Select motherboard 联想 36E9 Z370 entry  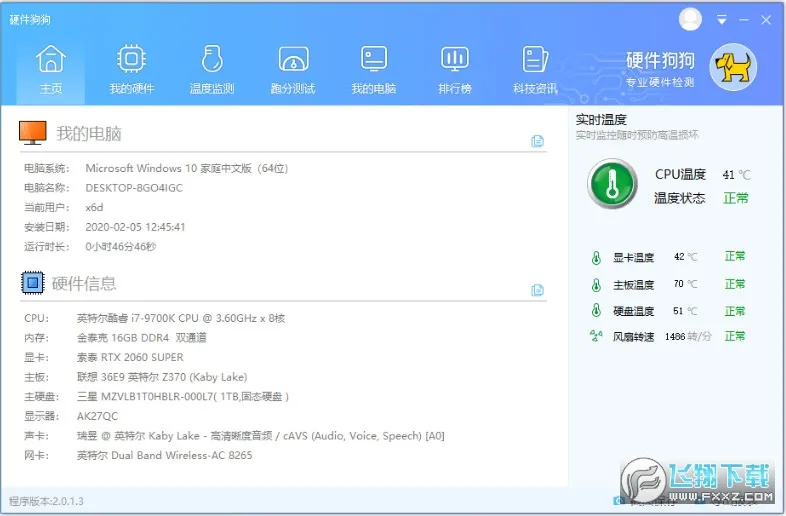(162, 377)
